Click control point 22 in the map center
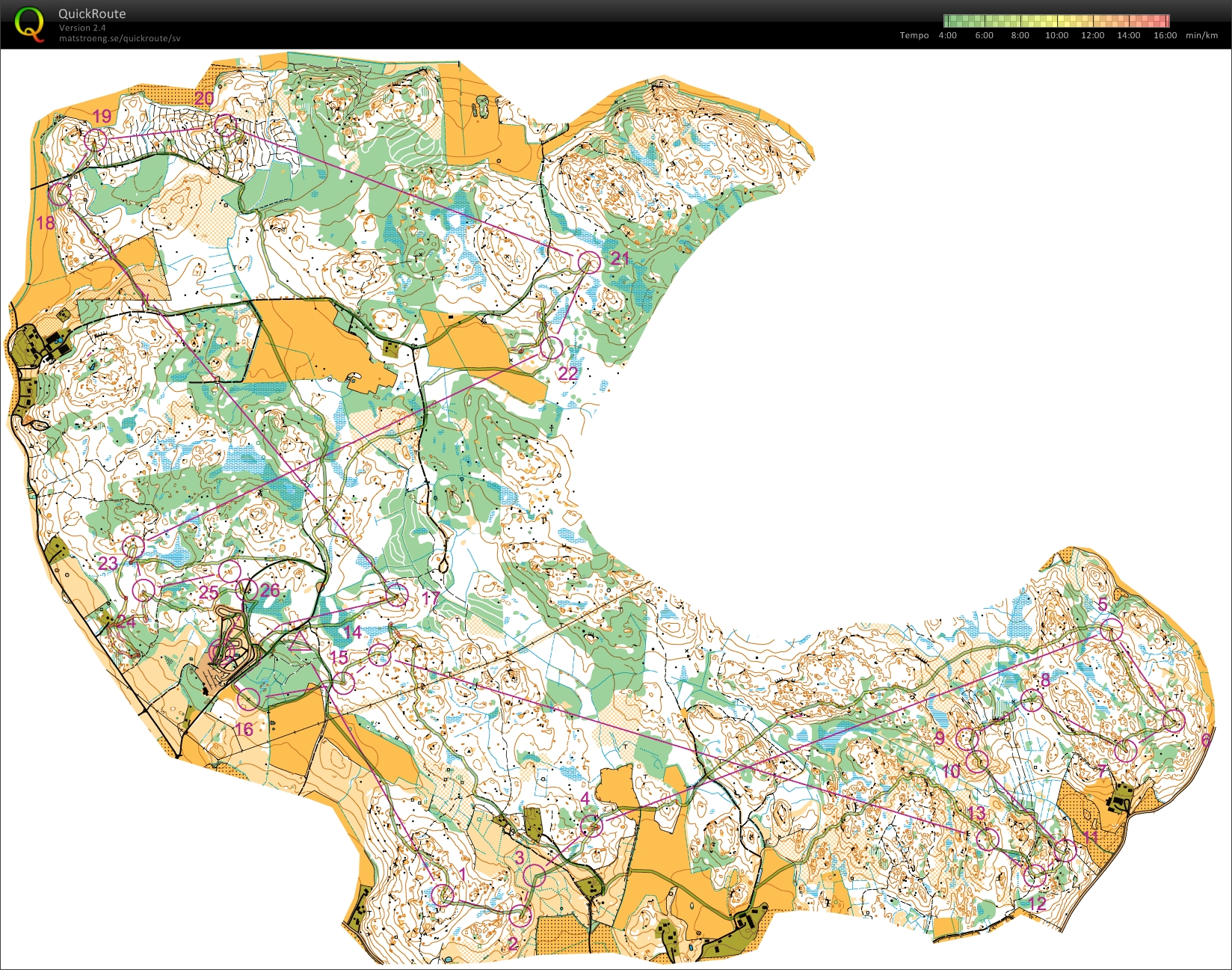1232x970 pixels. [551, 348]
